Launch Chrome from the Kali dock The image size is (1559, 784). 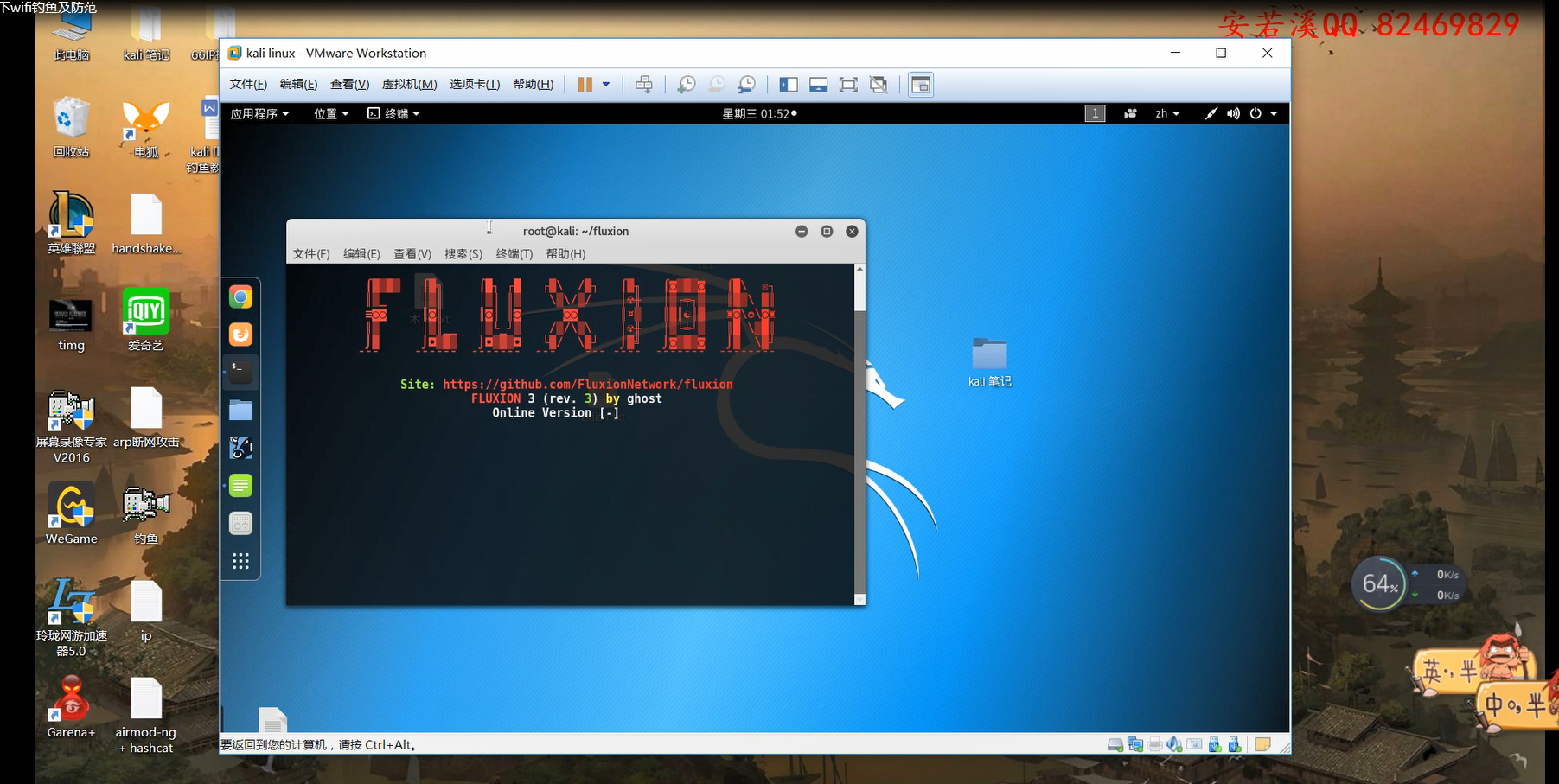click(x=240, y=297)
